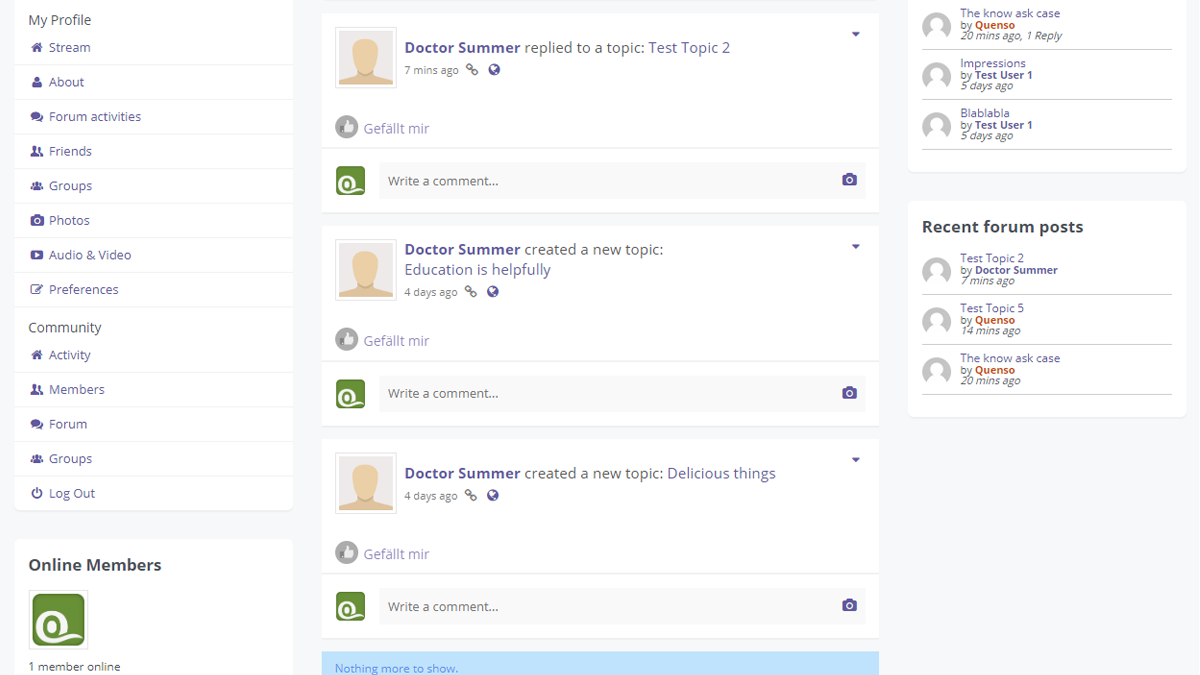Click globe icon on Delicious things post

click(493, 495)
